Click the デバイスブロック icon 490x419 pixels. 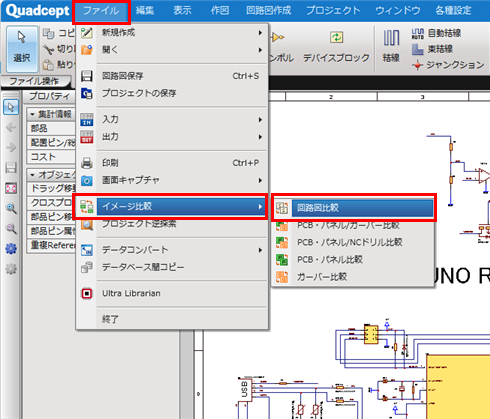(336, 38)
